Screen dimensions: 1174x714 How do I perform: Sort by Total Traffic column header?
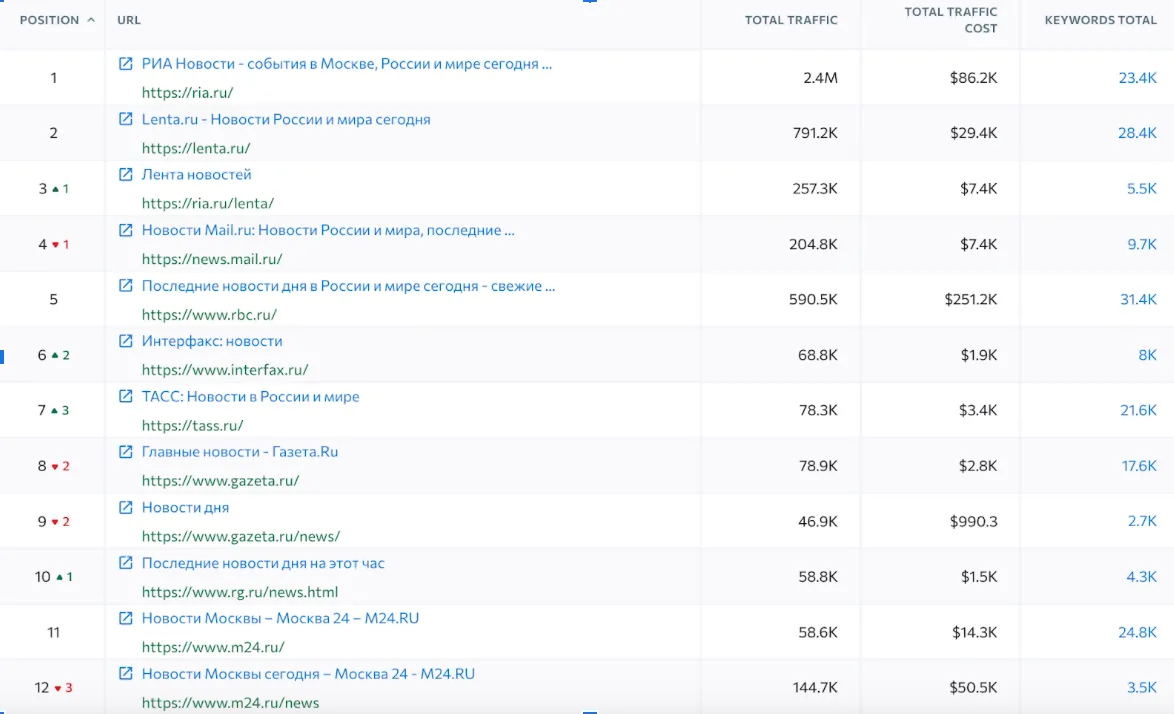coord(791,20)
